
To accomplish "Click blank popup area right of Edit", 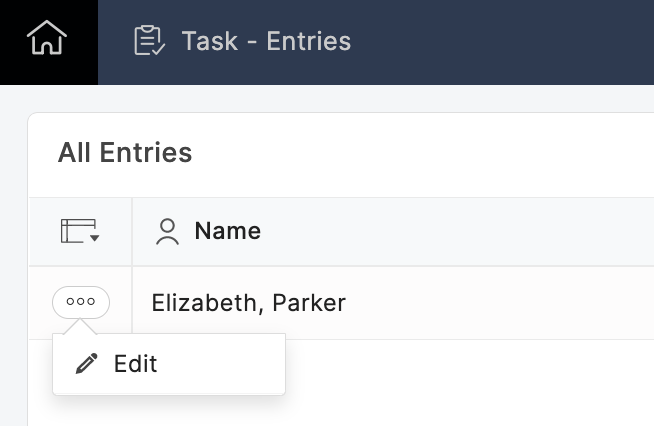I will (225, 364).
